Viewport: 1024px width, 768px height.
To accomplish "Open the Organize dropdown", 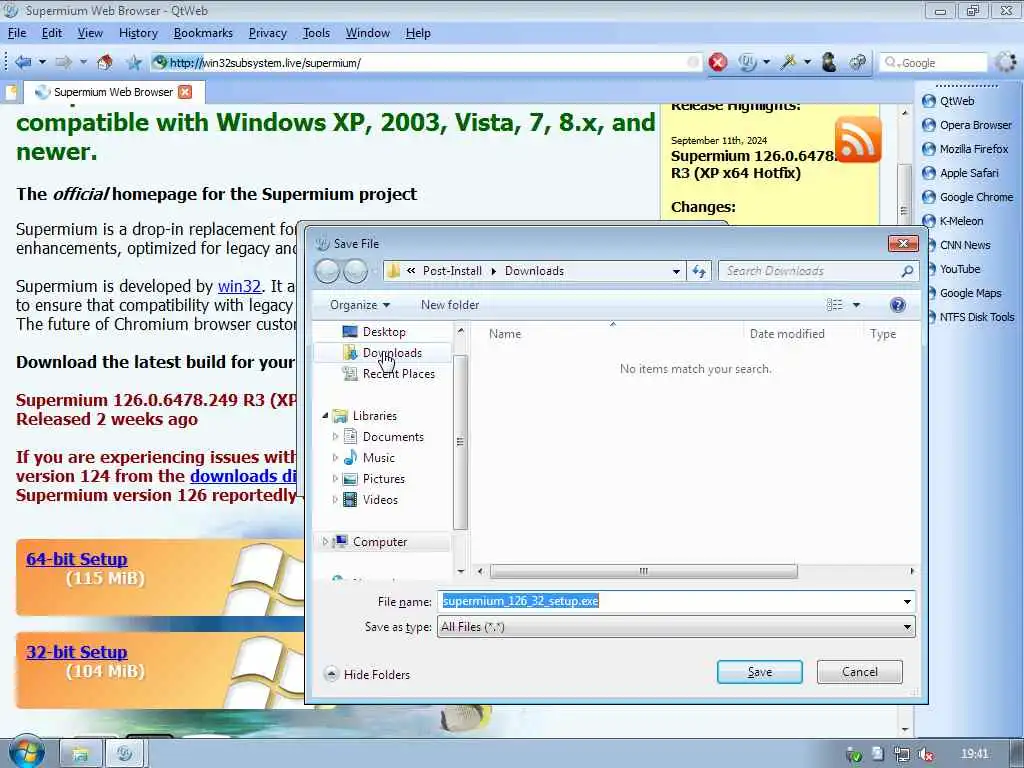I will [360, 305].
